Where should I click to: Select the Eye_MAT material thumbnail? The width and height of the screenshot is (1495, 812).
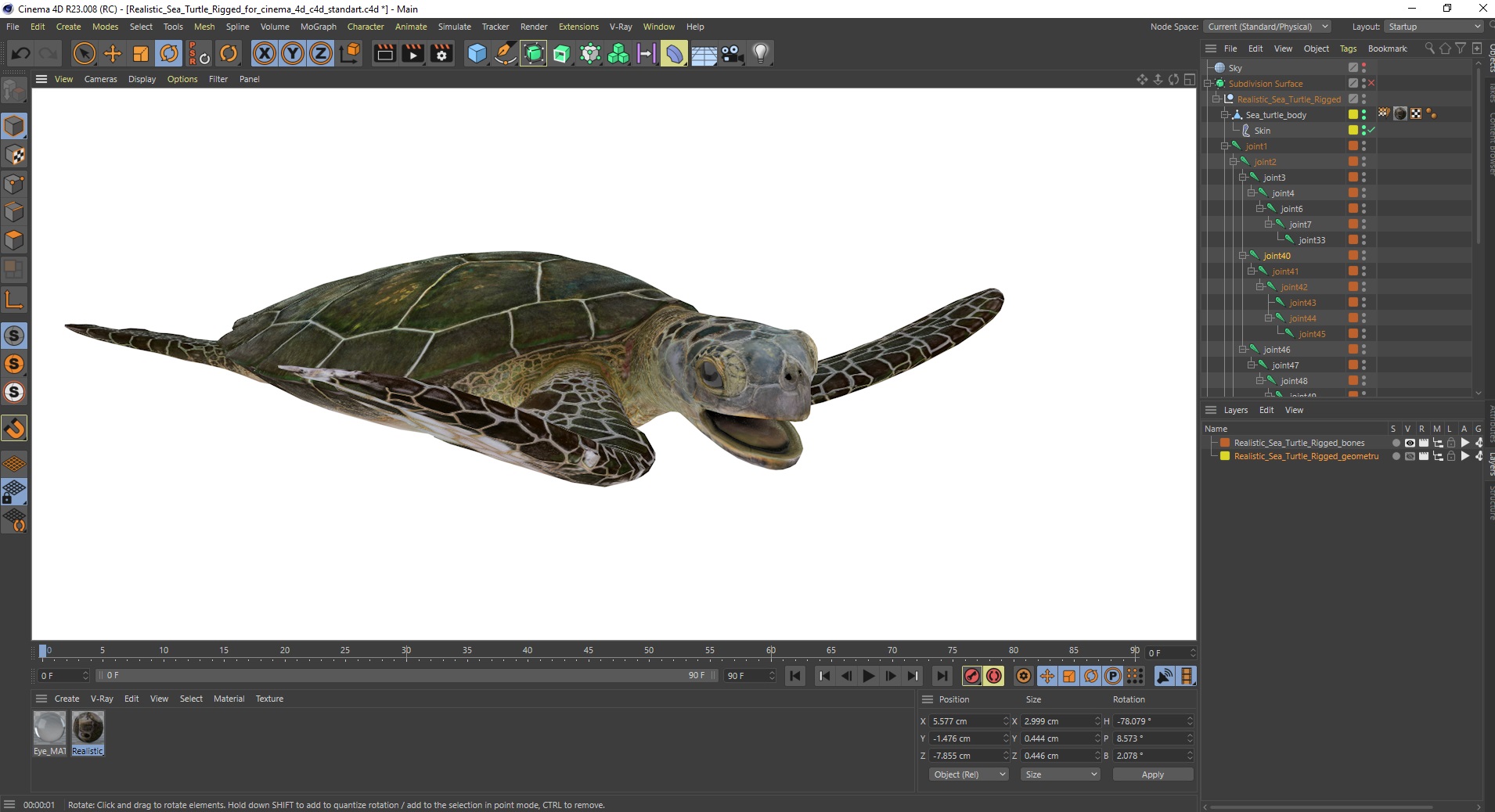pyautogui.click(x=49, y=728)
